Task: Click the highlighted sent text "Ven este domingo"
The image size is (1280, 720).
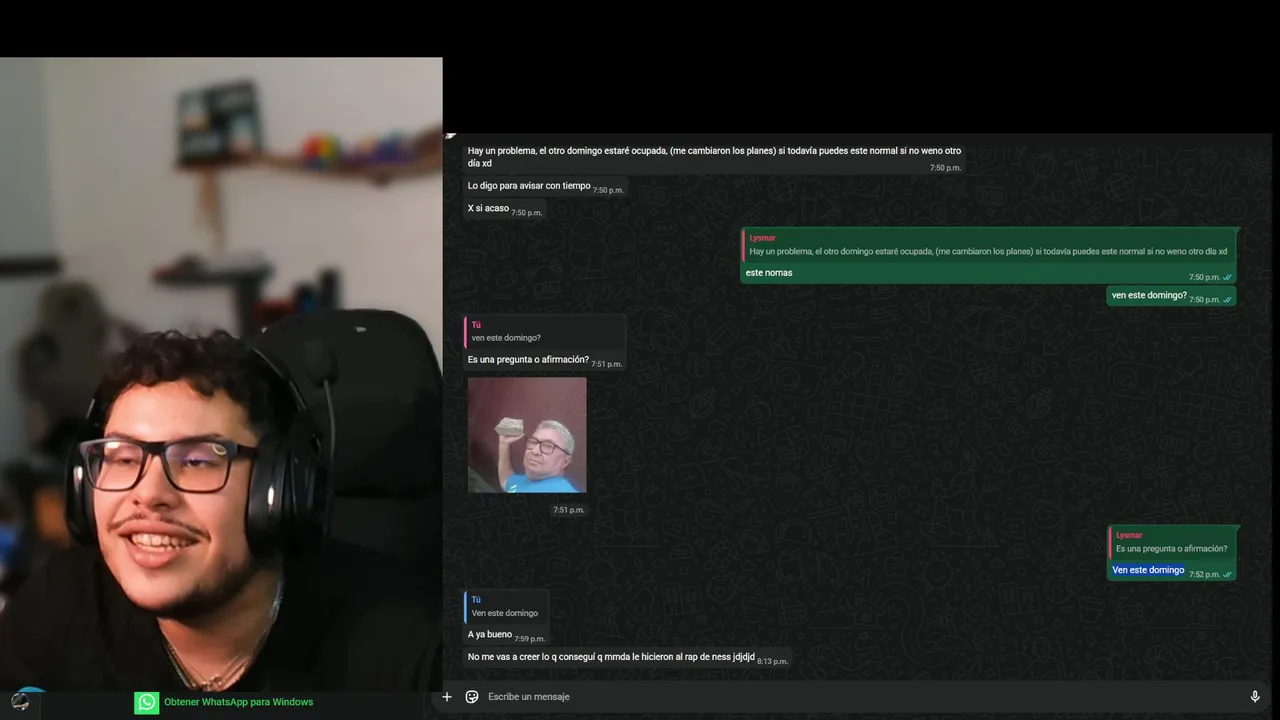Action: 1148,570
